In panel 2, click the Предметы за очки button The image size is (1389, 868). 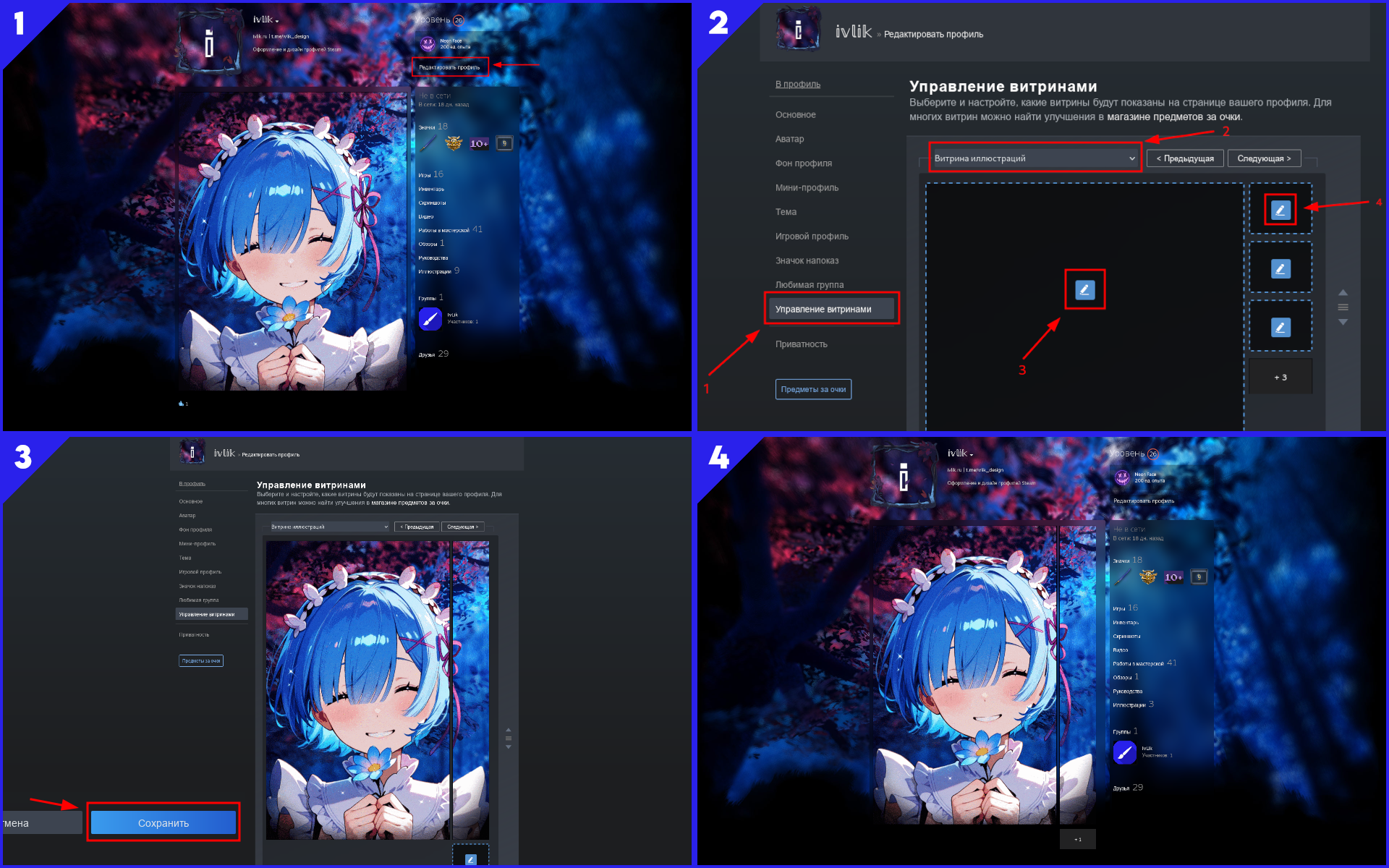pyautogui.click(x=813, y=389)
